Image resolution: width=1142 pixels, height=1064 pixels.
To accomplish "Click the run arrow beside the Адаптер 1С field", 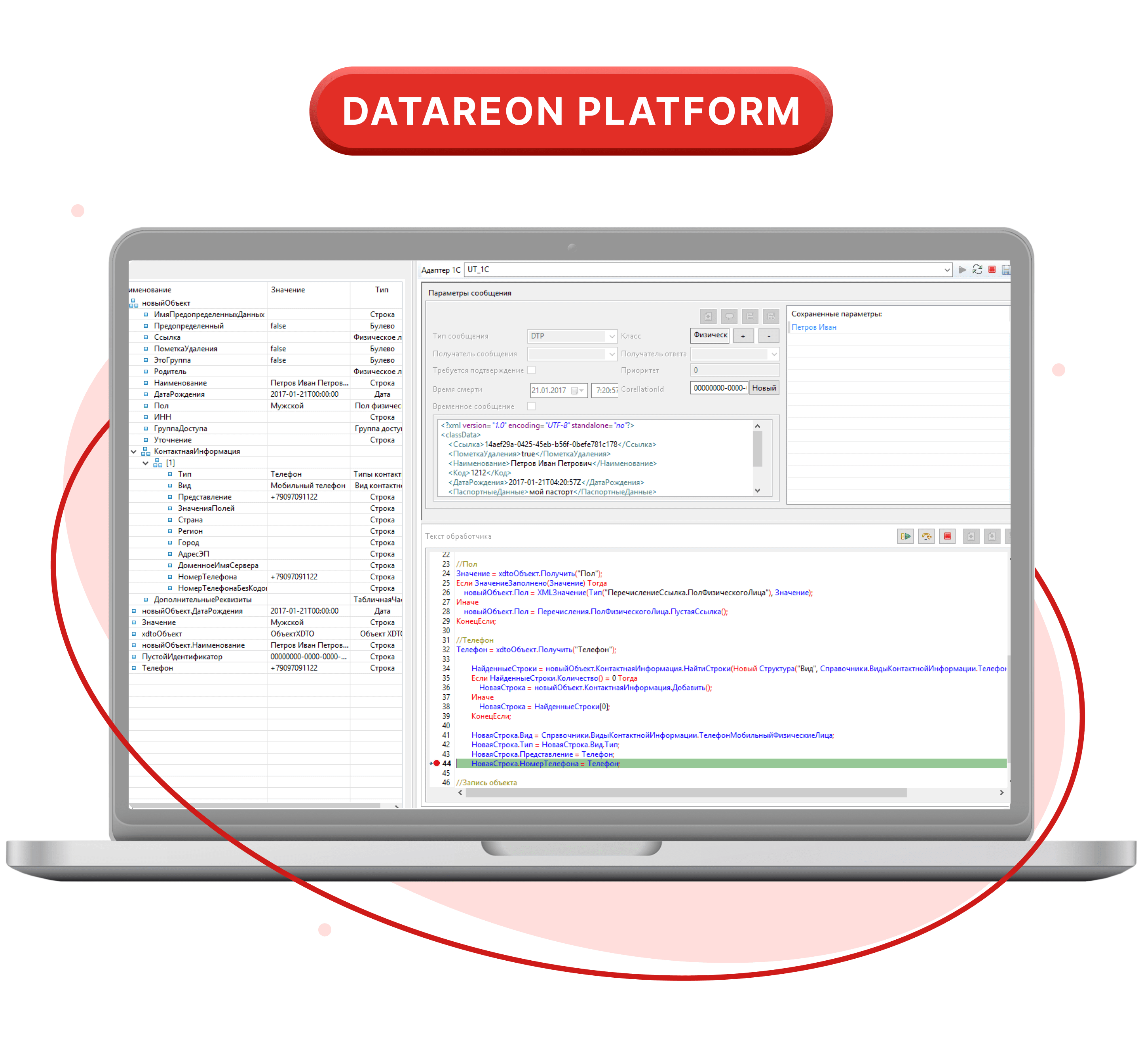I will [962, 270].
